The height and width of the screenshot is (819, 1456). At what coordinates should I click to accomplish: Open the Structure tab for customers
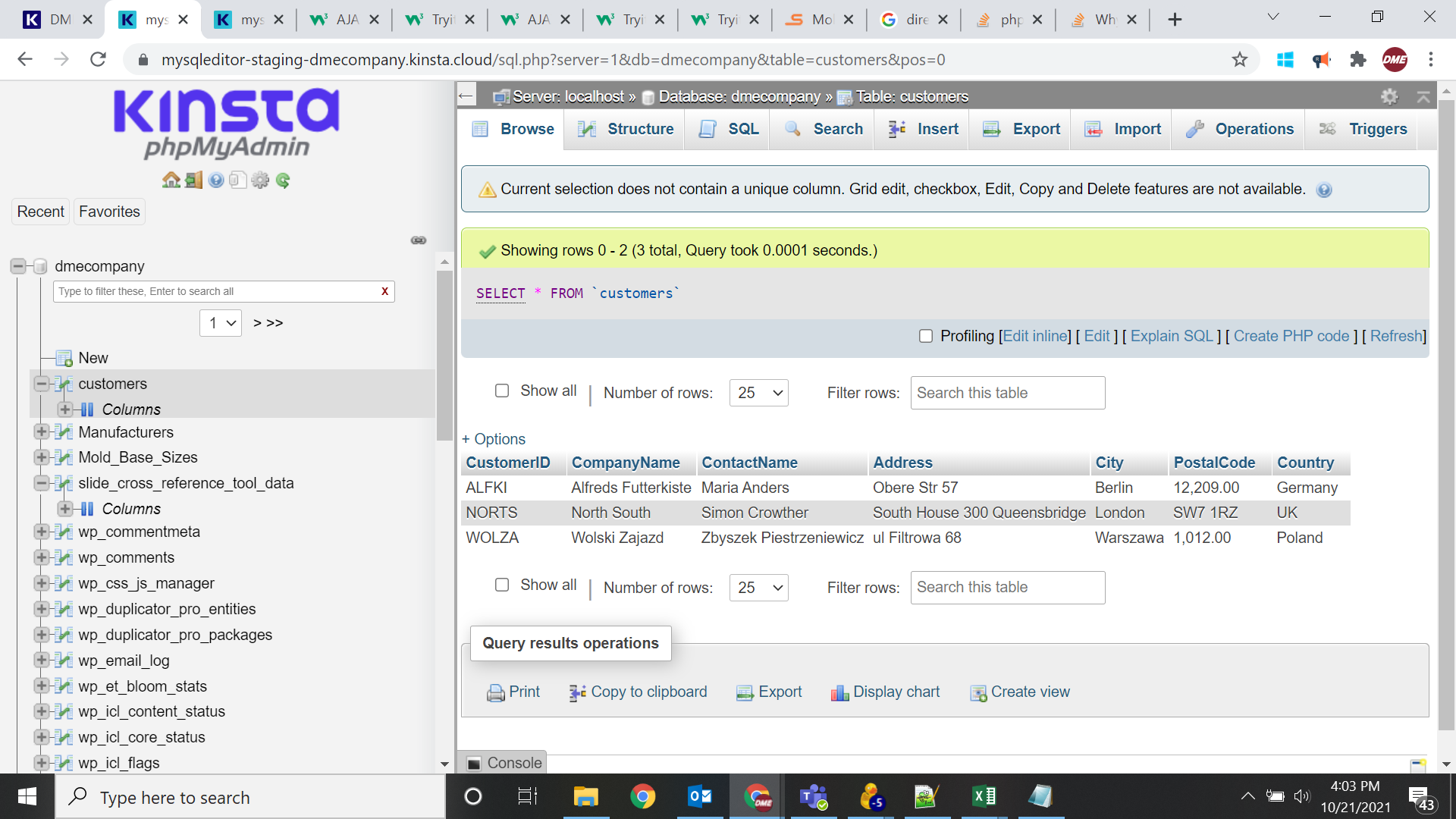(640, 128)
